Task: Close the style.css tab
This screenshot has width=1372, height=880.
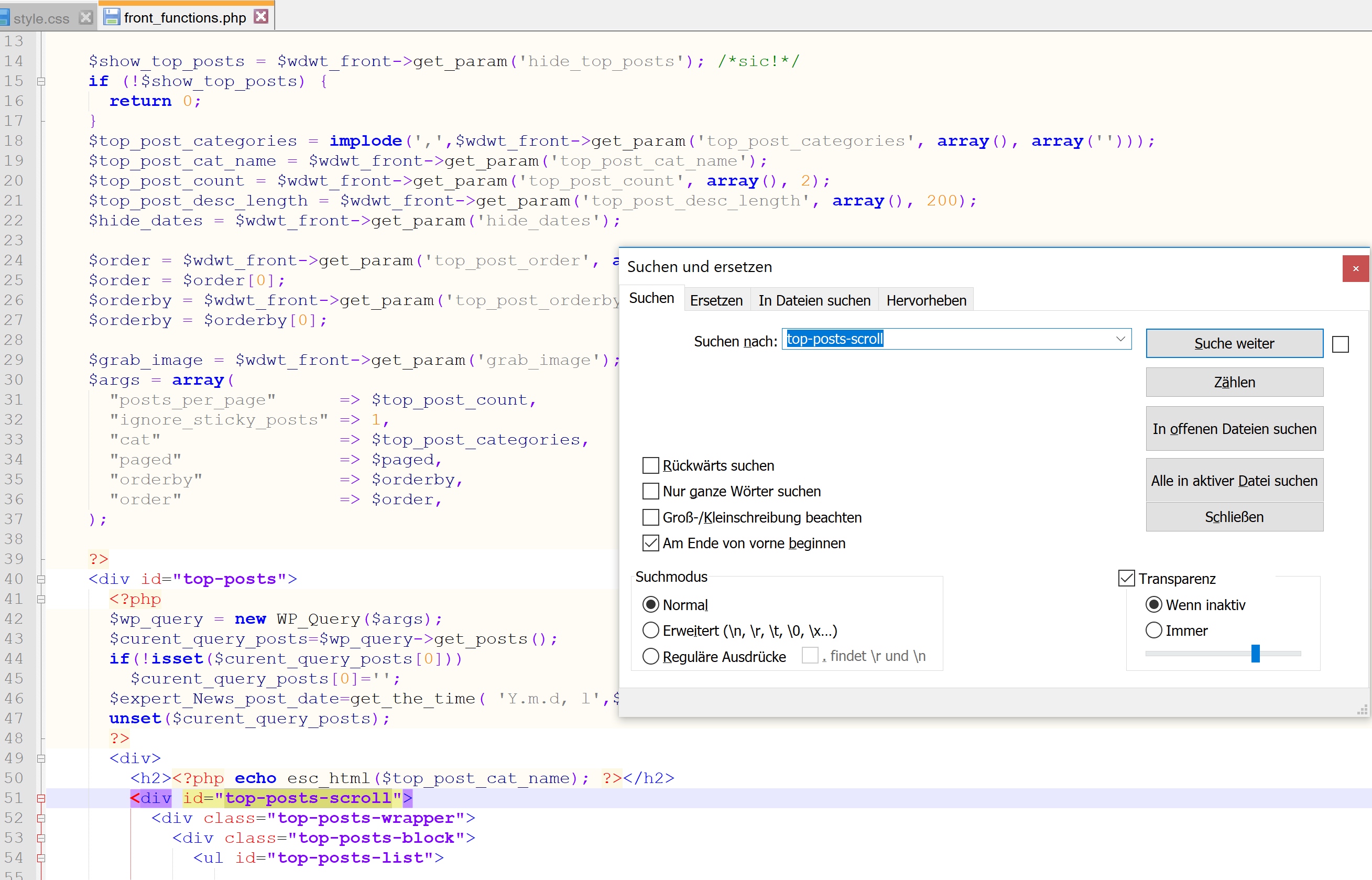Action: [85, 18]
